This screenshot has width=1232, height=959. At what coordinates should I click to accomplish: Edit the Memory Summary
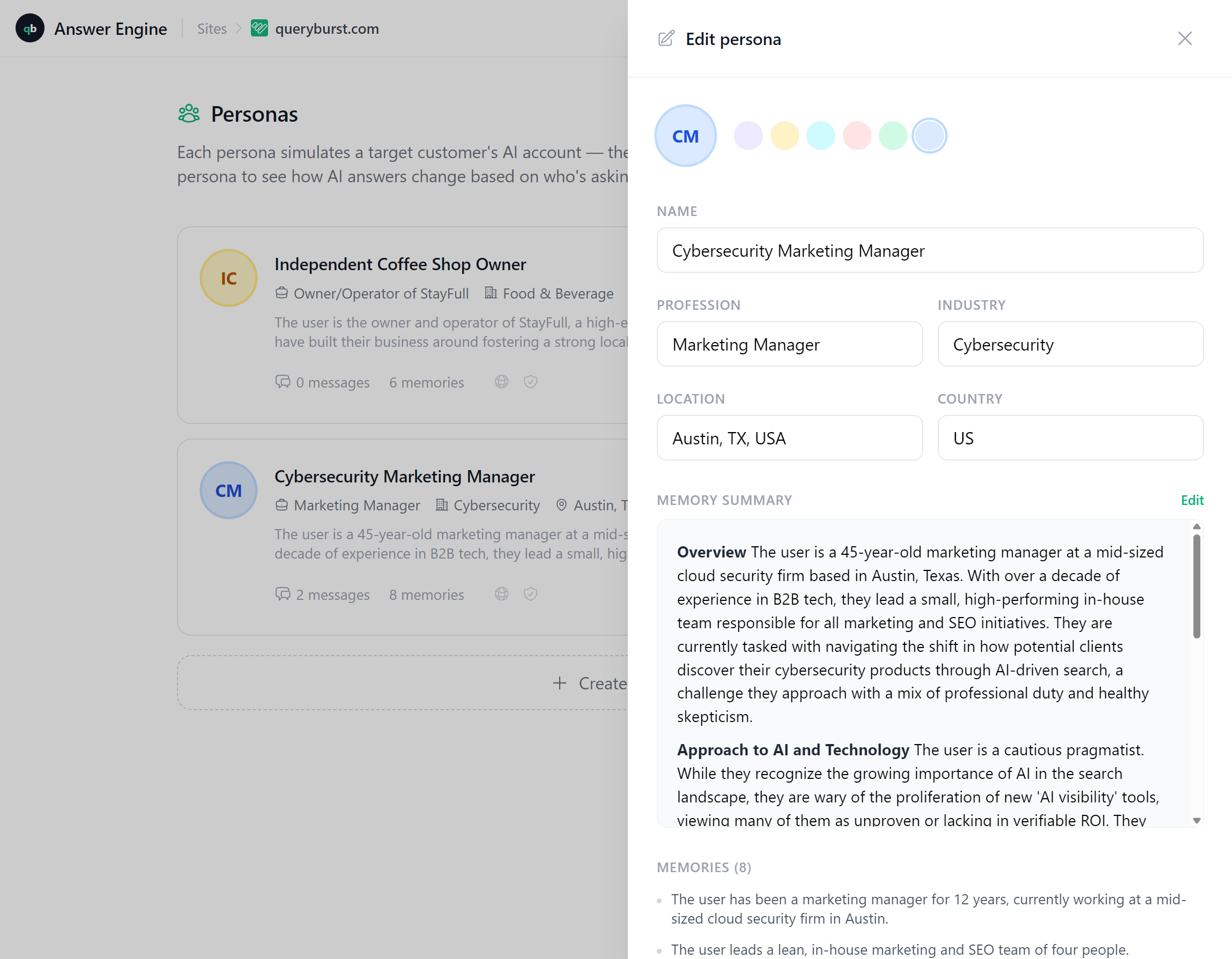click(x=1192, y=500)
